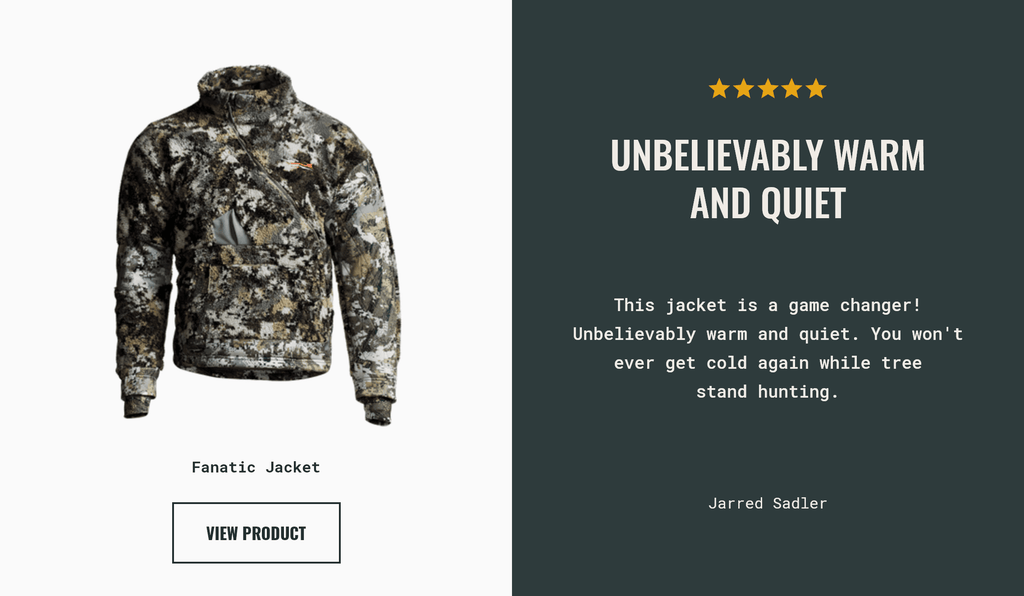Select the fifth and last rating star

[816, 88]
